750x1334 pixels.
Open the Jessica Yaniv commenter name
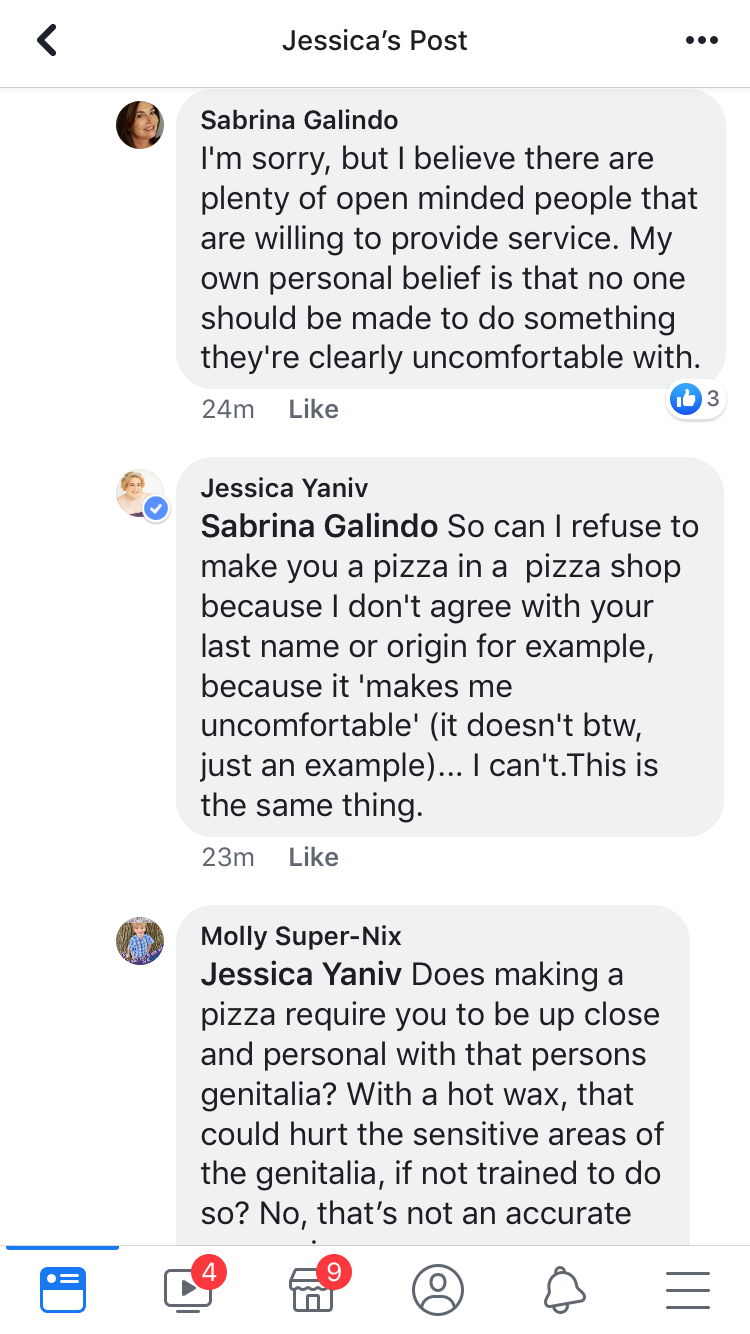(x=285, y=488)
